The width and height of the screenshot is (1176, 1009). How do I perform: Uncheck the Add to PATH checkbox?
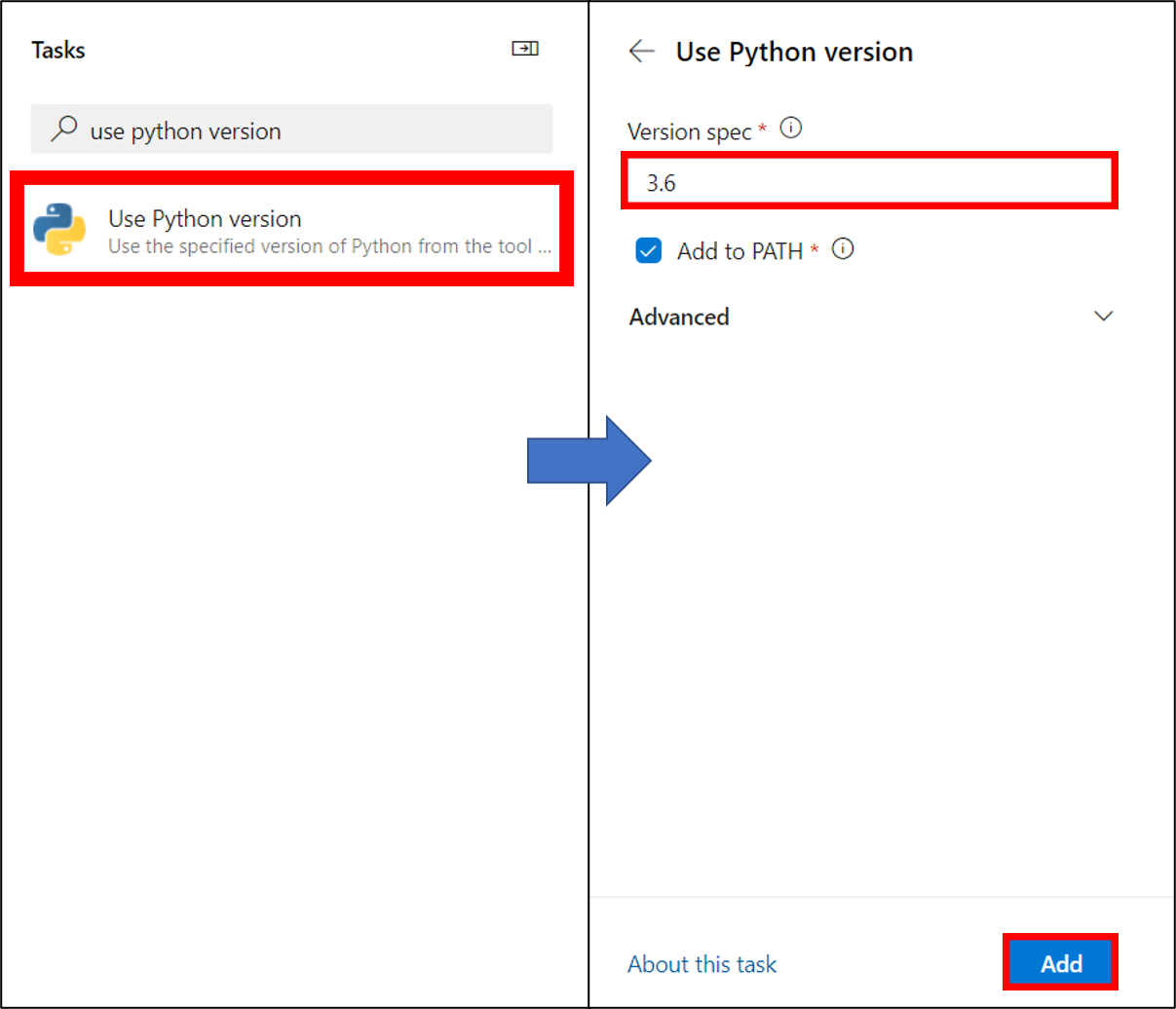click(x=649, y=251)
